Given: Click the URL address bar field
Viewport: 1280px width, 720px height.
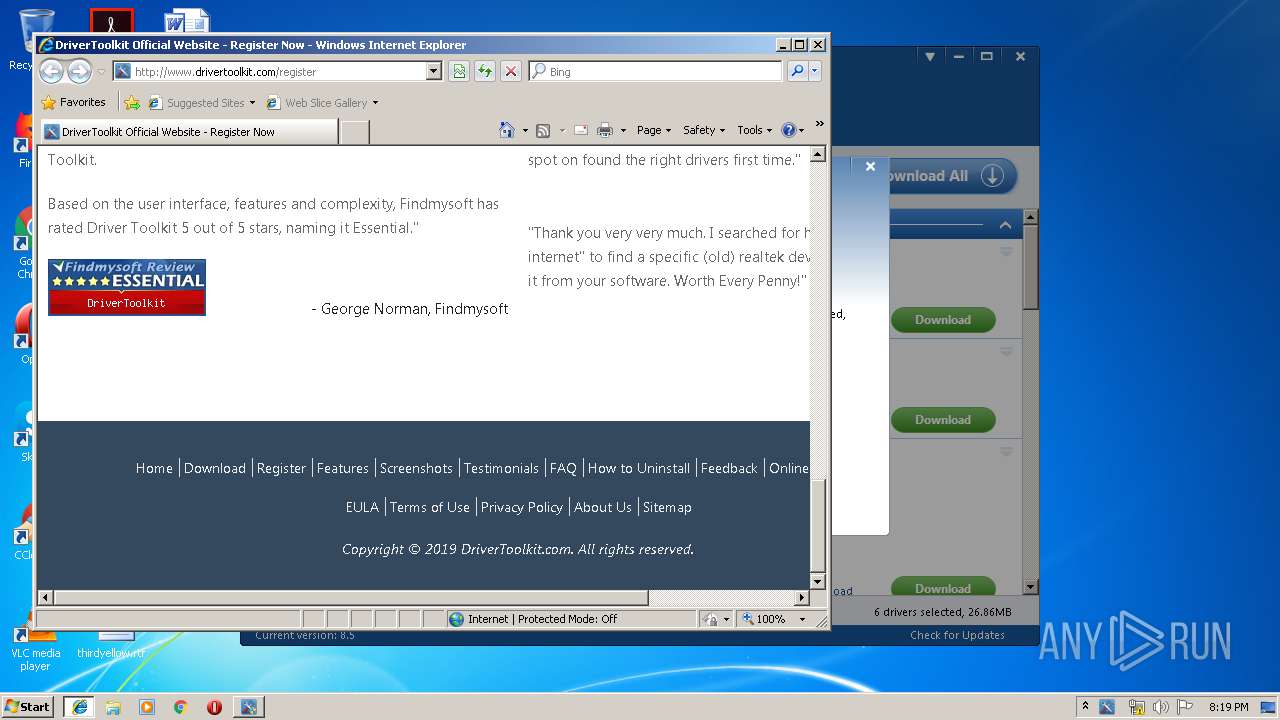Looking at the screenshot, I should coord(277,71).
